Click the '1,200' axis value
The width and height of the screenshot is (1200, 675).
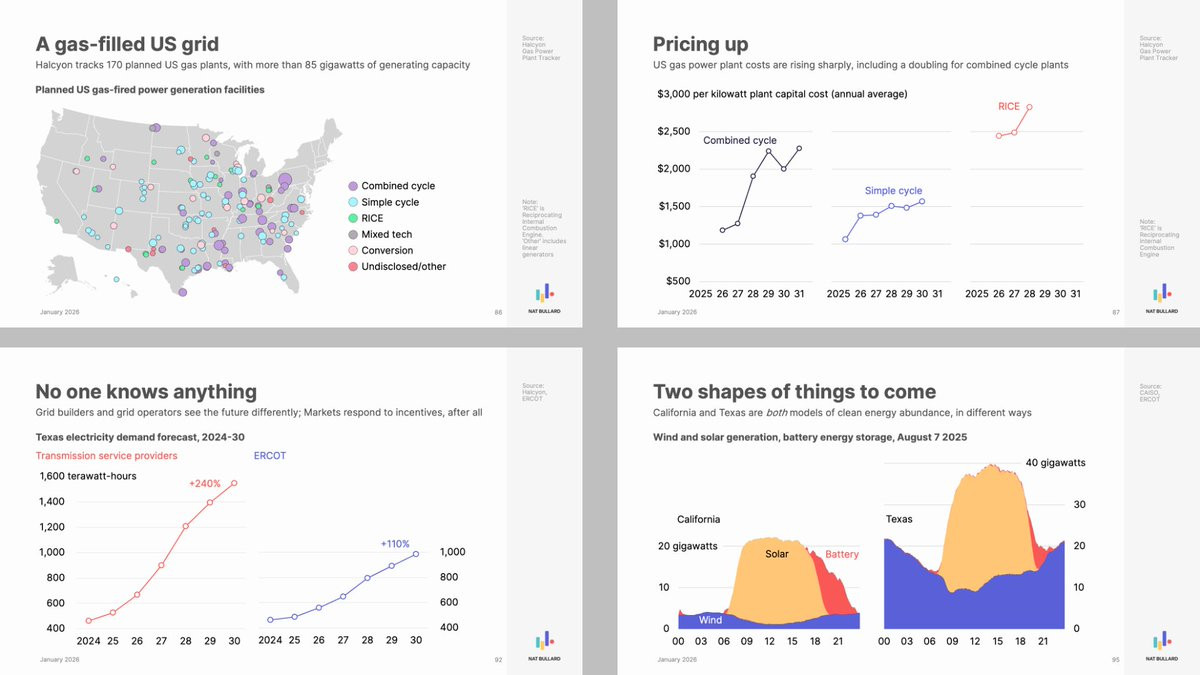click(x=52, y=527)
